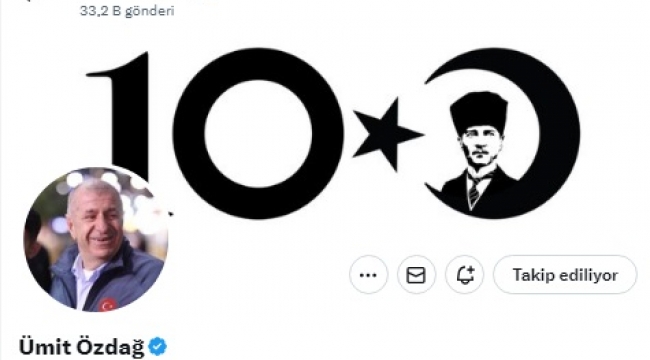
Task: Select the Ümit Özdağ display name
Action: pyautogui.click(x=81, y=347)
